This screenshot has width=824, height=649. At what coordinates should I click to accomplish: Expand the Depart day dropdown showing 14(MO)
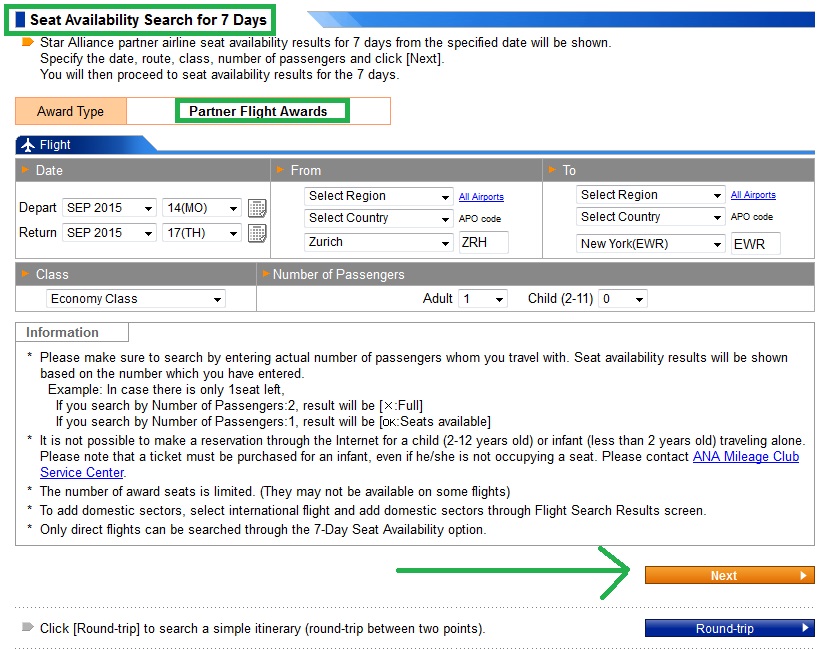point(201,208)
